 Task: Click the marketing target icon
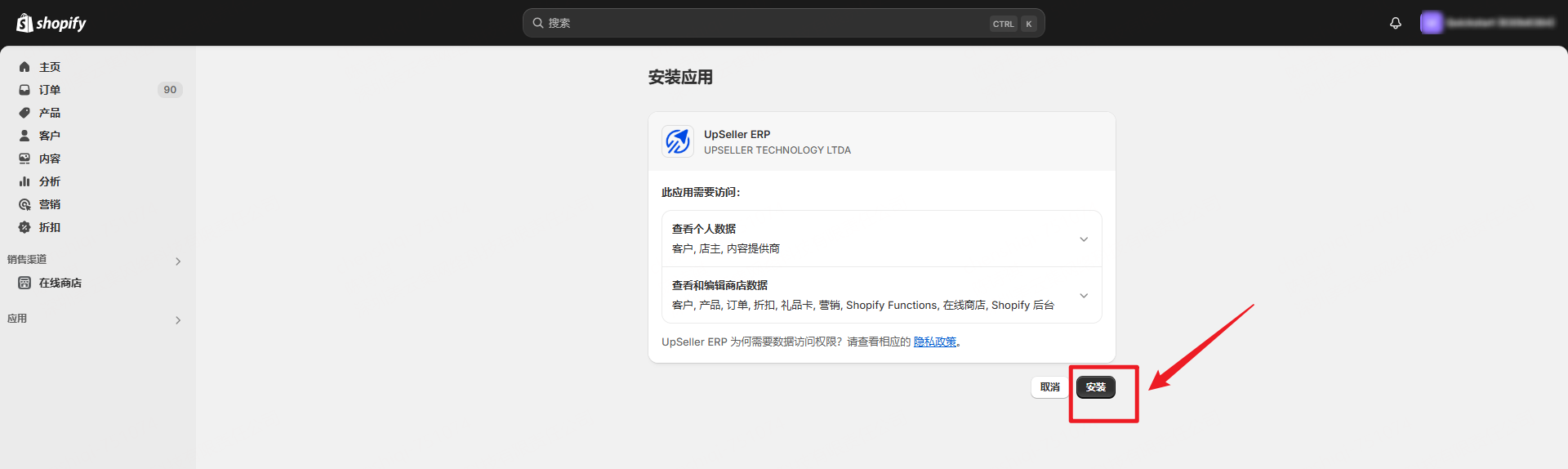click(24, 204)
